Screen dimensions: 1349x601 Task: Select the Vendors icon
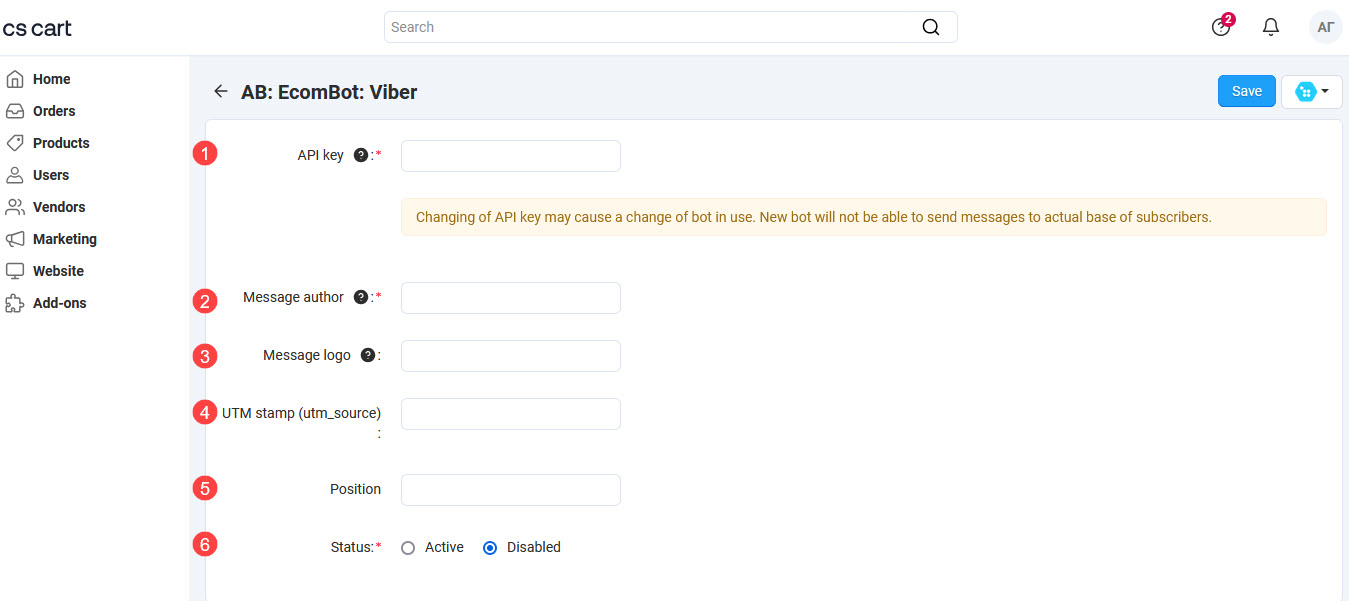coord(16,206)
